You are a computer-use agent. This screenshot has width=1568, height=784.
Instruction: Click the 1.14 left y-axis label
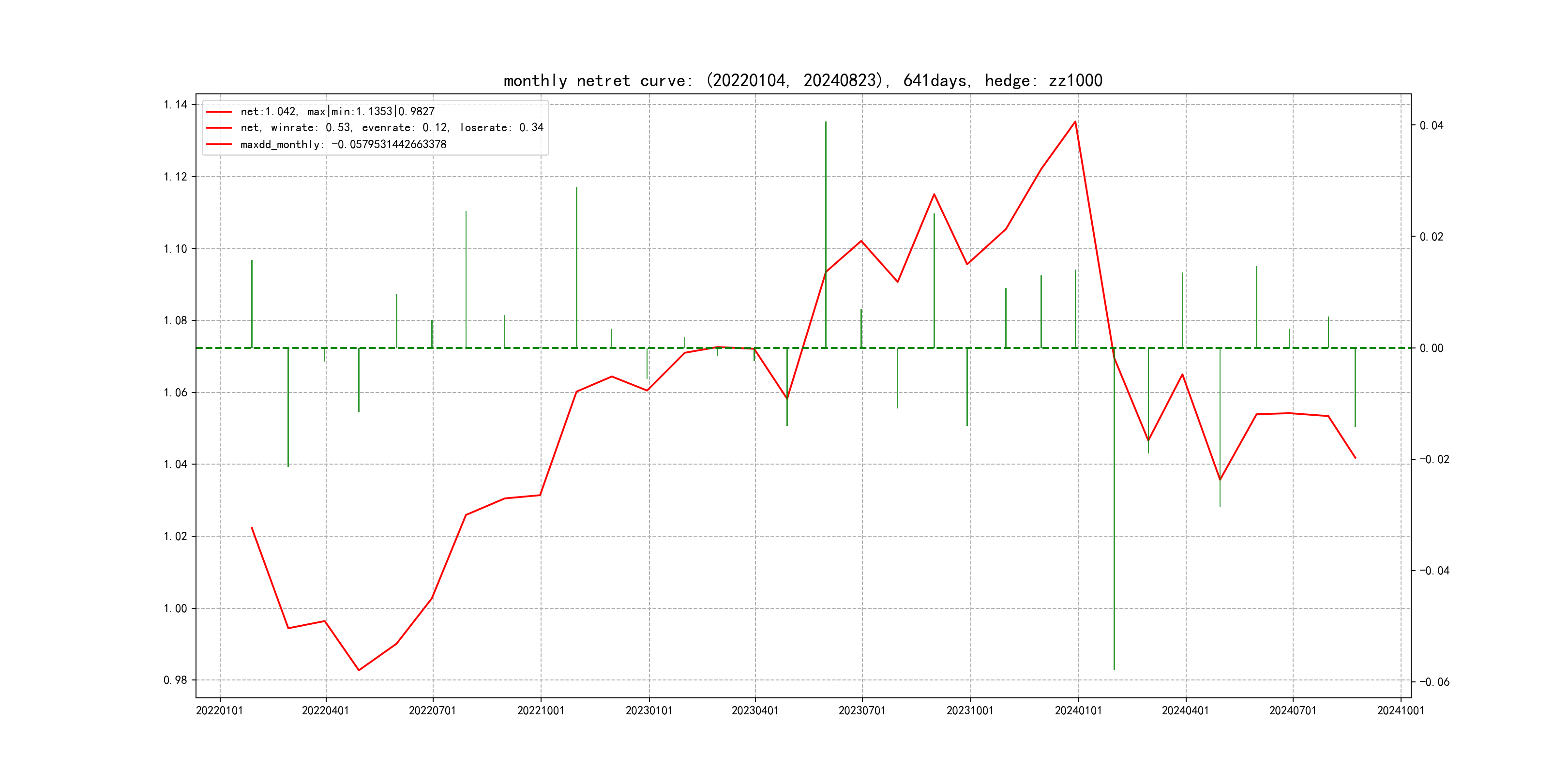click(x=175, y=105)
